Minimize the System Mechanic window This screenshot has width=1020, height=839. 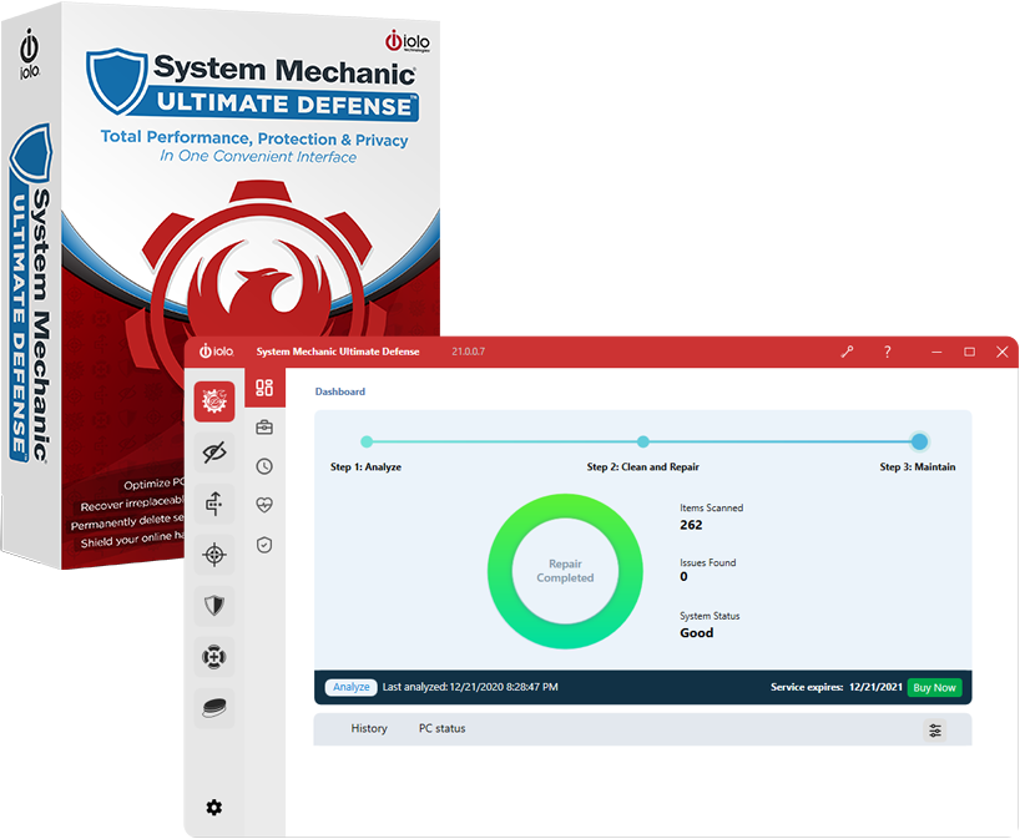pyautogui.click(x=937, y=352)
